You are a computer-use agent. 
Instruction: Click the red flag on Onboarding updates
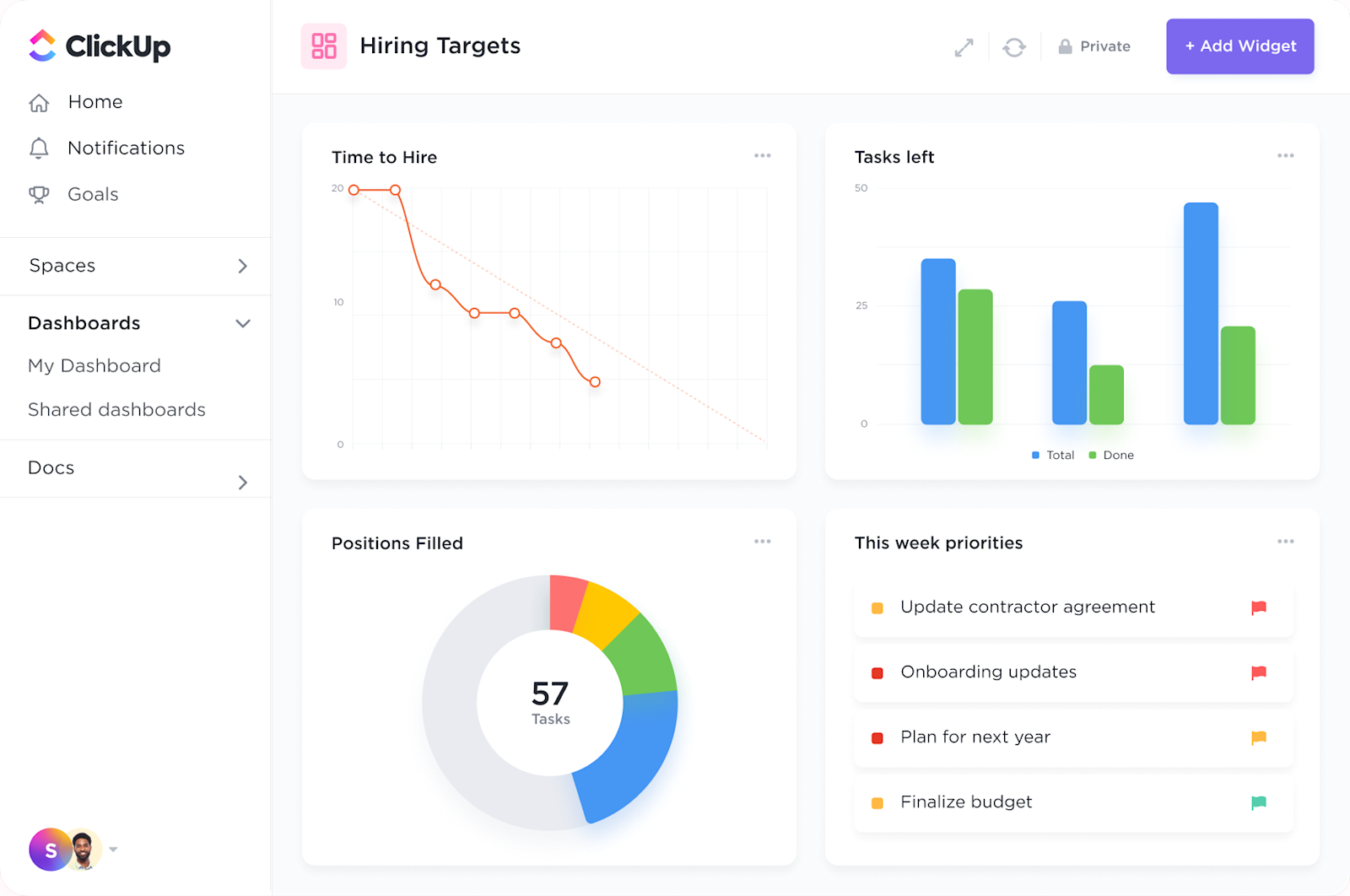pyautogui.click(x=1257, y=672)
